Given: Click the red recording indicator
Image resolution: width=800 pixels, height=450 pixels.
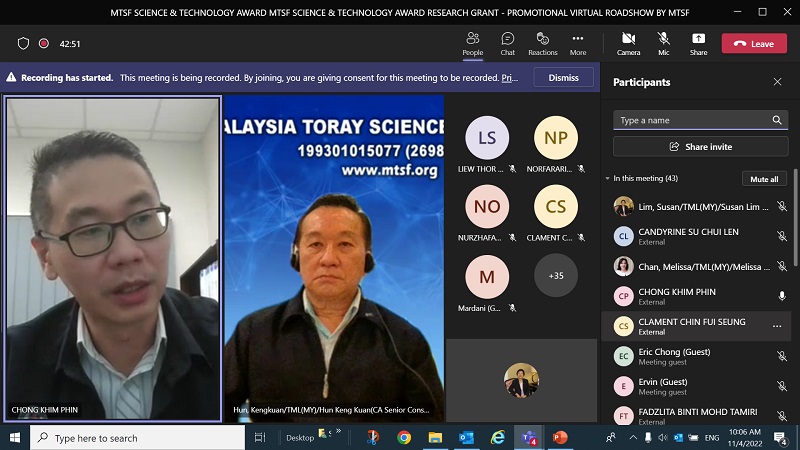Looking at the screenshot, I should pyautogui.click(x=44, y=43).
